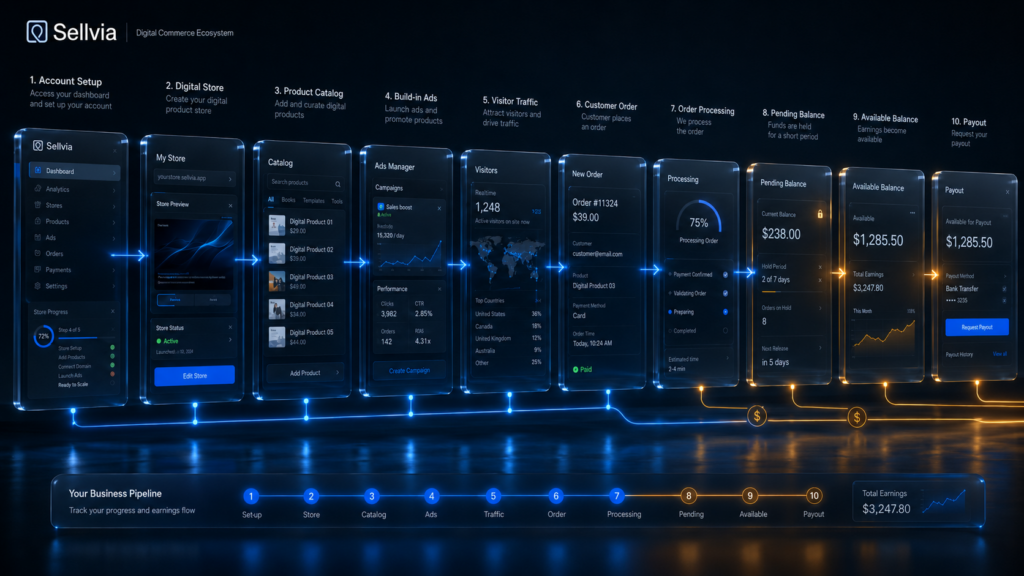This screenshot has height=576, width=1024.
Task: Expand the Orders on Hold chevron
Action: tap(820, 308)
